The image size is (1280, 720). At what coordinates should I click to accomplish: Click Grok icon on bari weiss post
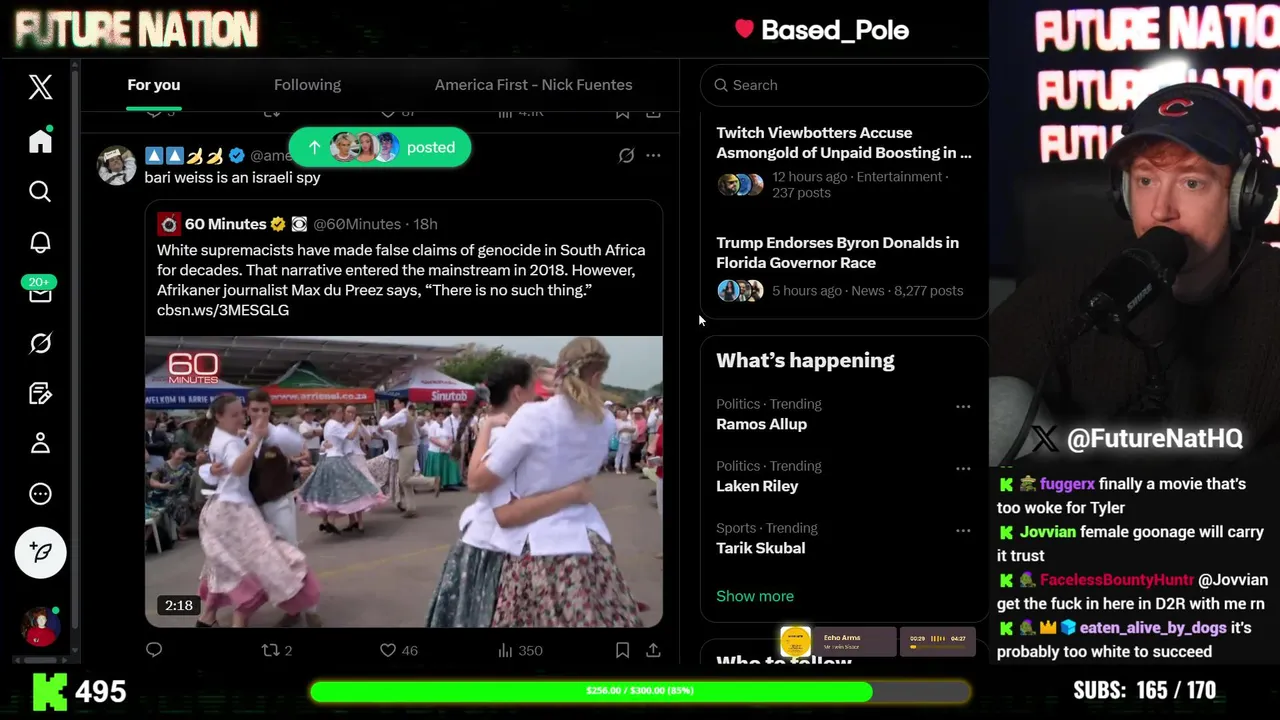pyautogui.click(x=626, y=155)
